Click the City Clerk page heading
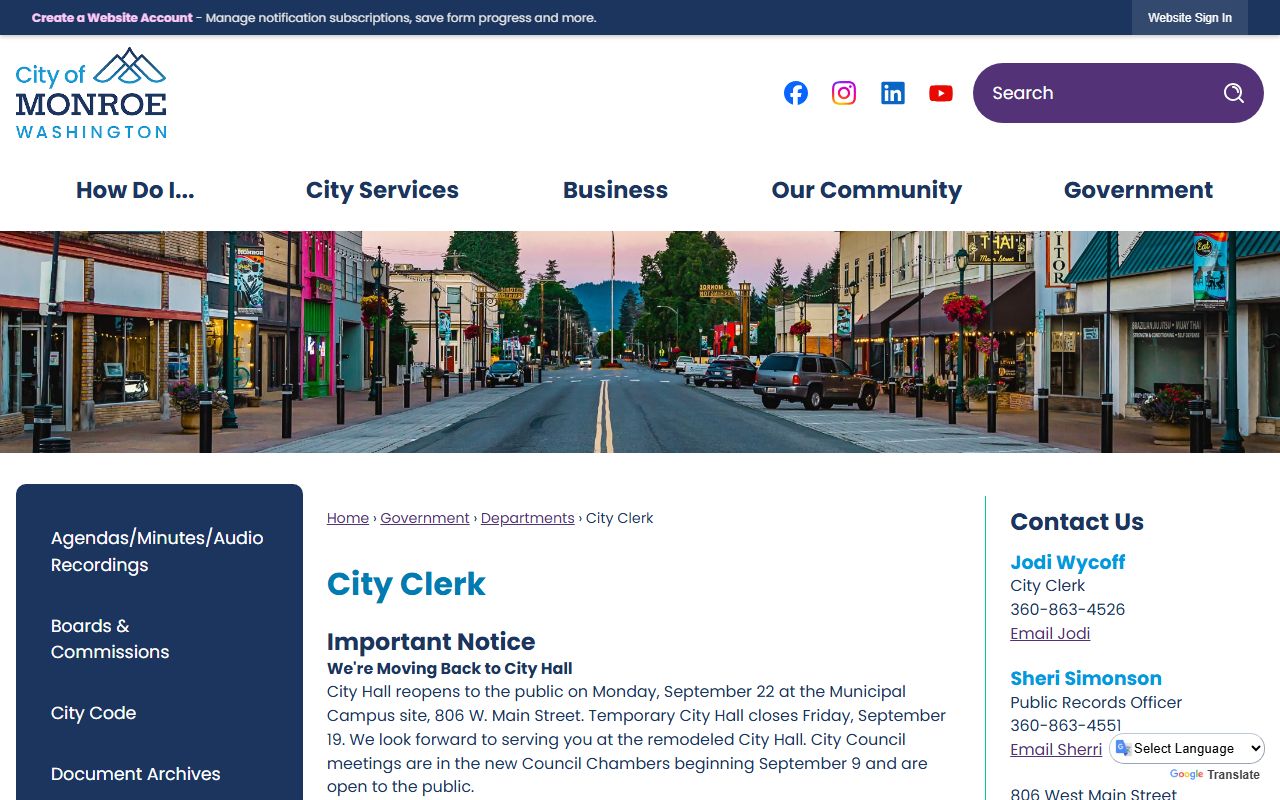Image resolution: width=1280 pixels, height=800 pixels. (406, 584)
